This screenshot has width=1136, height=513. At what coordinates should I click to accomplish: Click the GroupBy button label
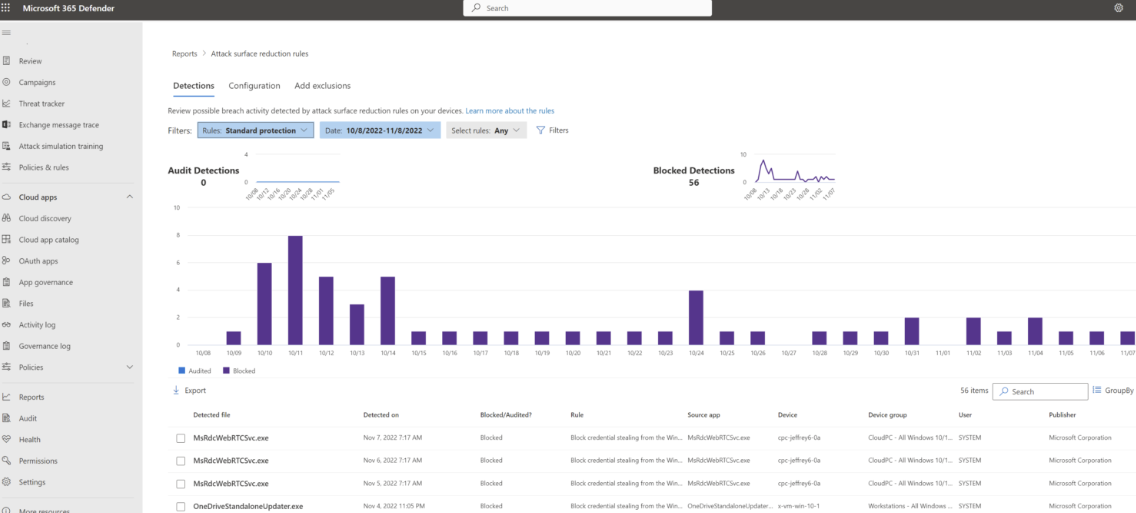[x=1119, y=391]
